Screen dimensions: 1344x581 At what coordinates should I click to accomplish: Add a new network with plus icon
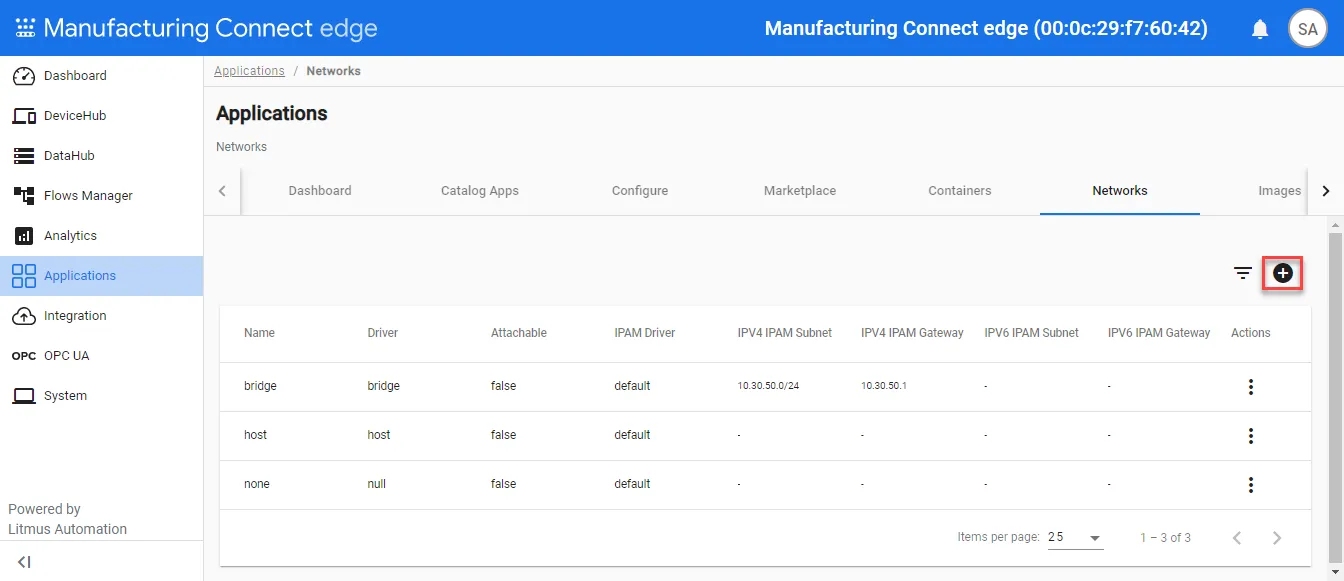click(1283, 272)
